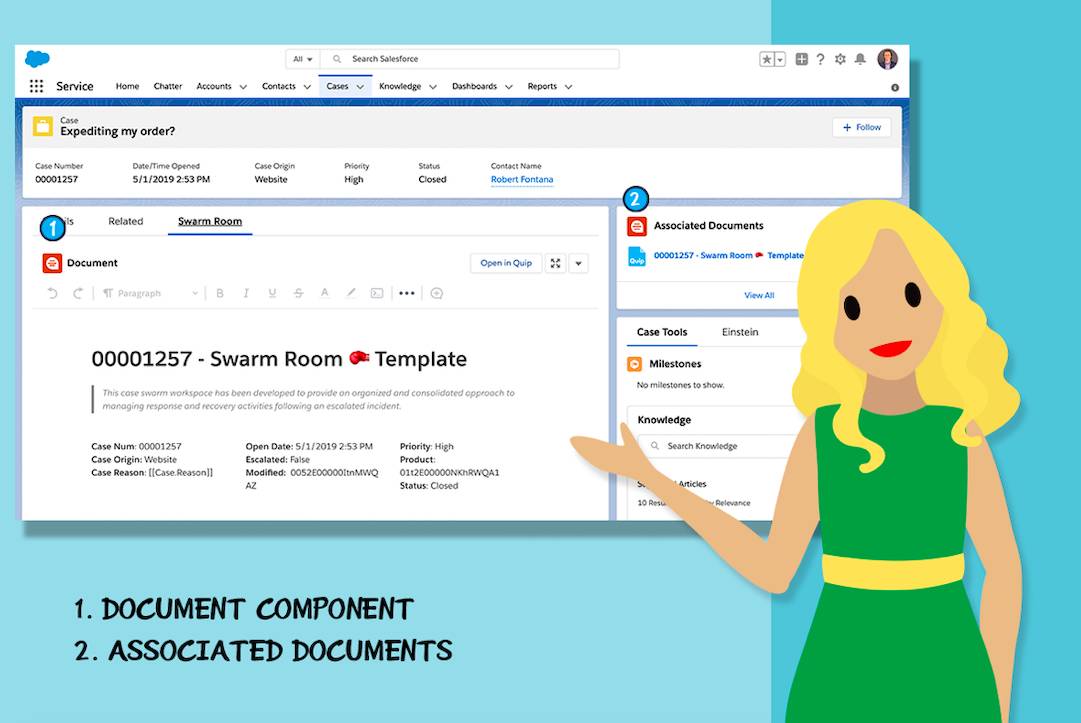This screenshot has width=1081, height=723.
Task: Go to the Home tab
Action: pos(127,86)
